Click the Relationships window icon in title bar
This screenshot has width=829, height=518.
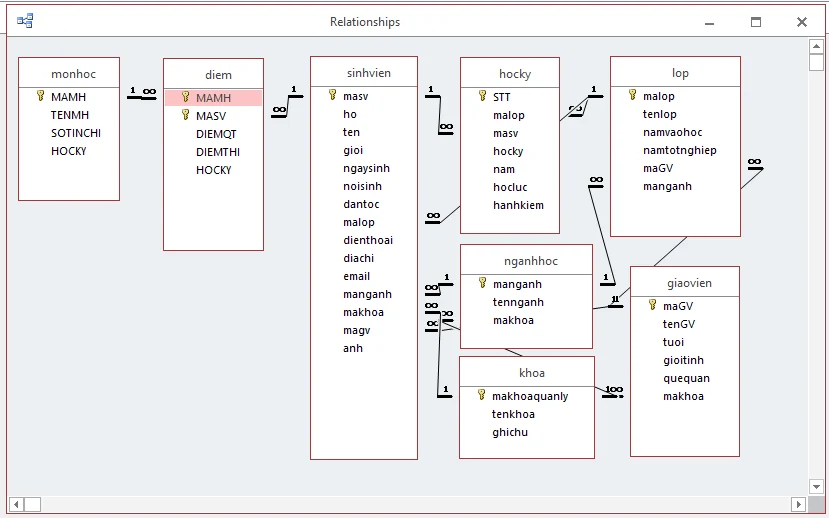click(x=25, y=21)
